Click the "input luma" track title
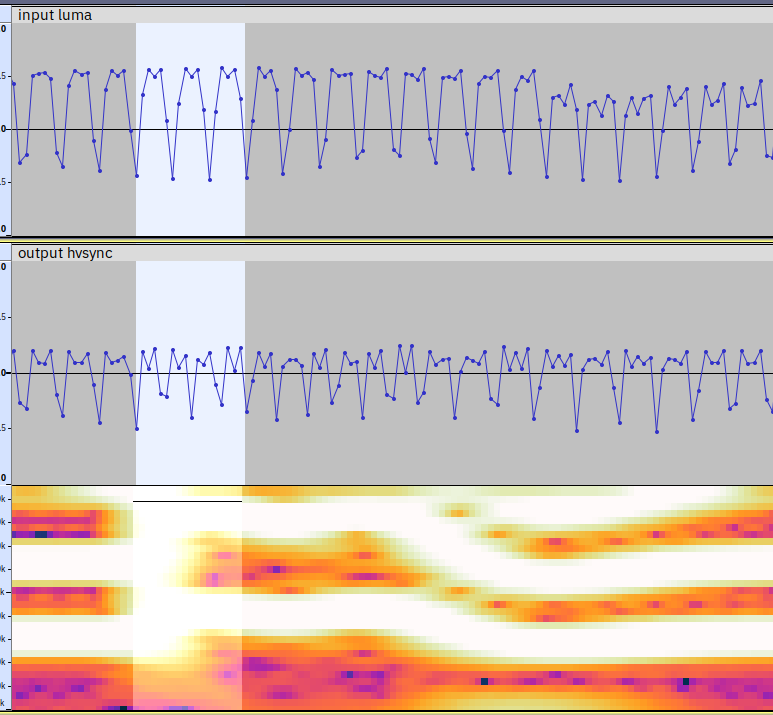This screenshot has width=773, height=715. point(55,15)
